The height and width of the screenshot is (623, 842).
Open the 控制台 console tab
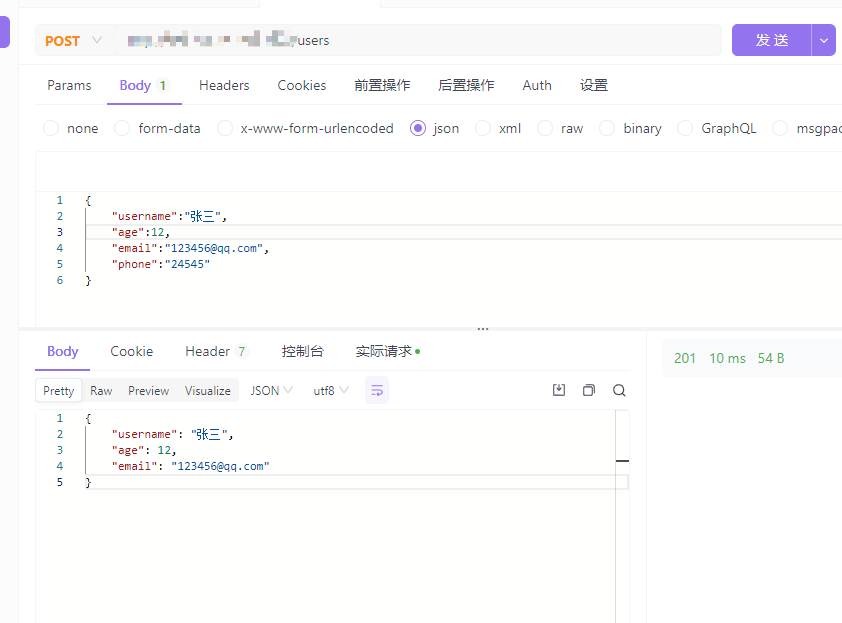(x=302, y=351)
